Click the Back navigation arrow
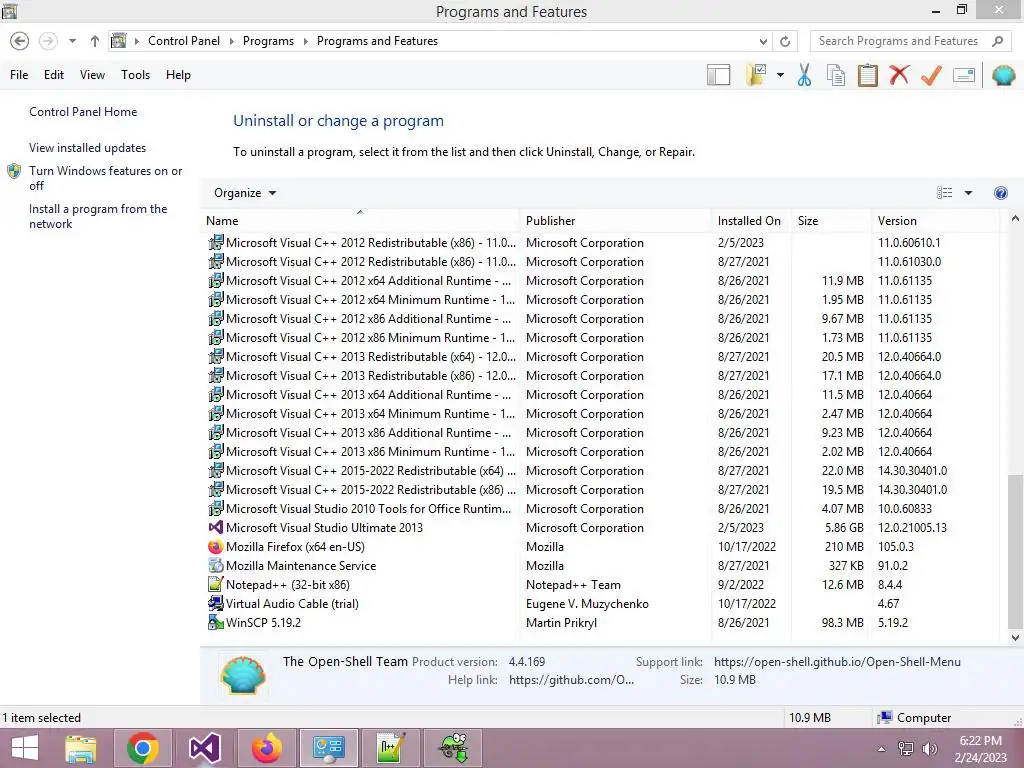 [20, 41]
